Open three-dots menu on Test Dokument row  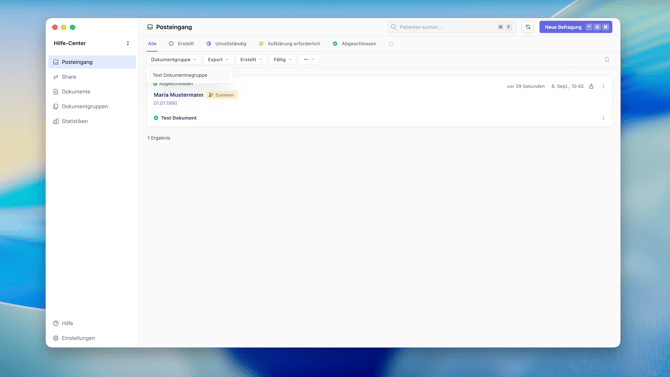[603, 118]
